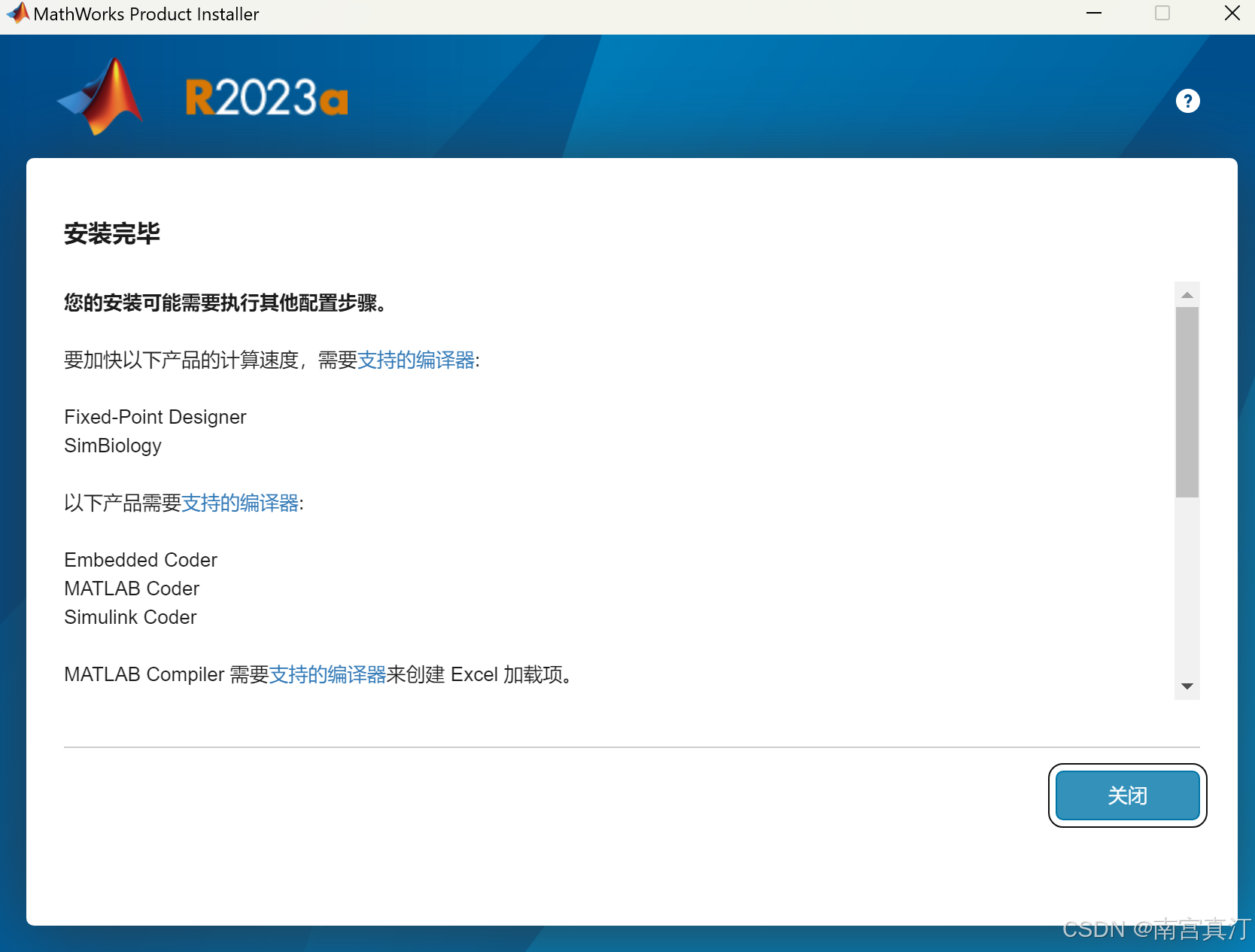Click the scrollbar down arrow
The height and width of the screenshot is (952, 1255).
1187,686
